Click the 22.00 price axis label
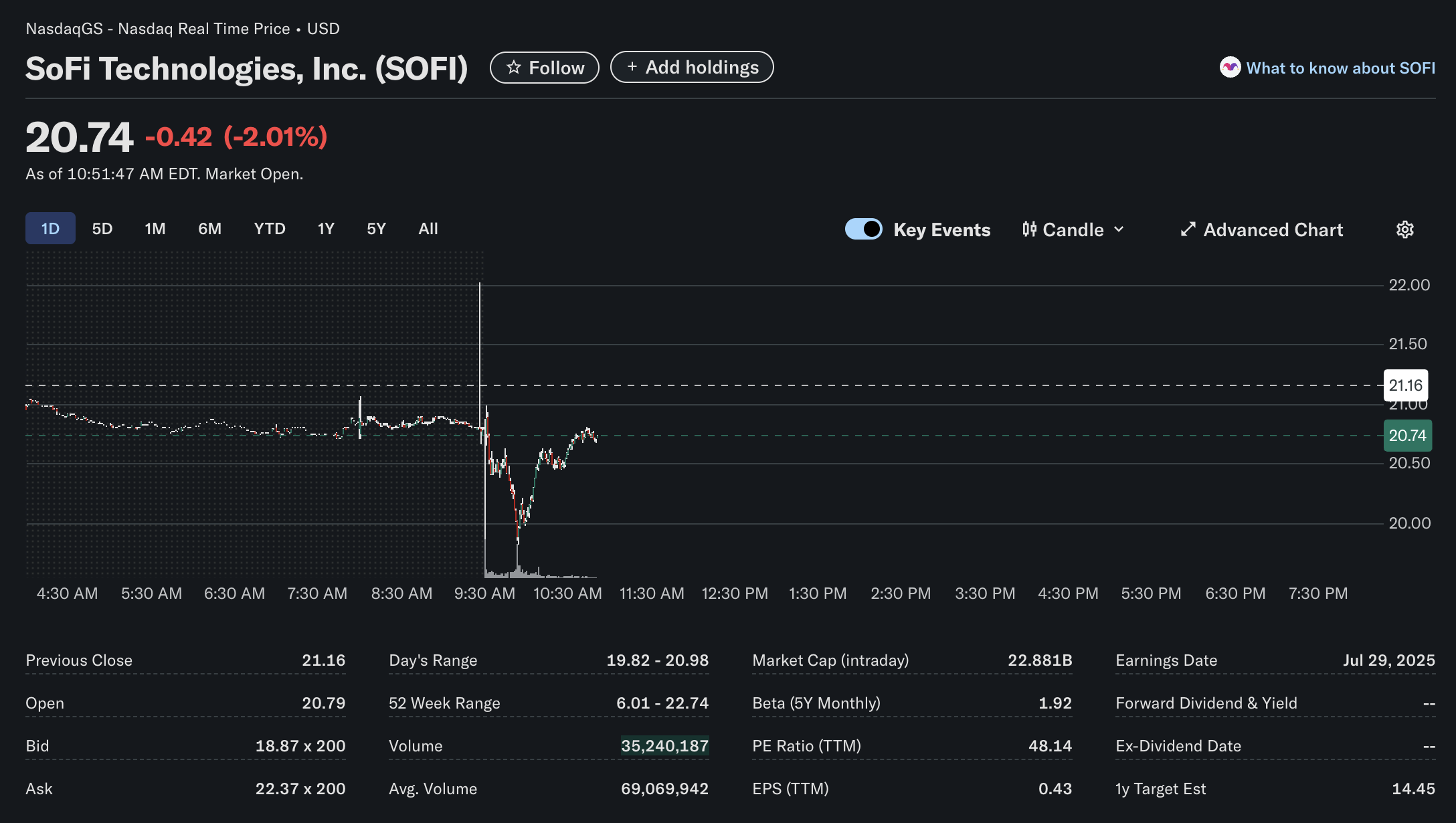Screen dimensions: 1456x823 coord(1409,285)
